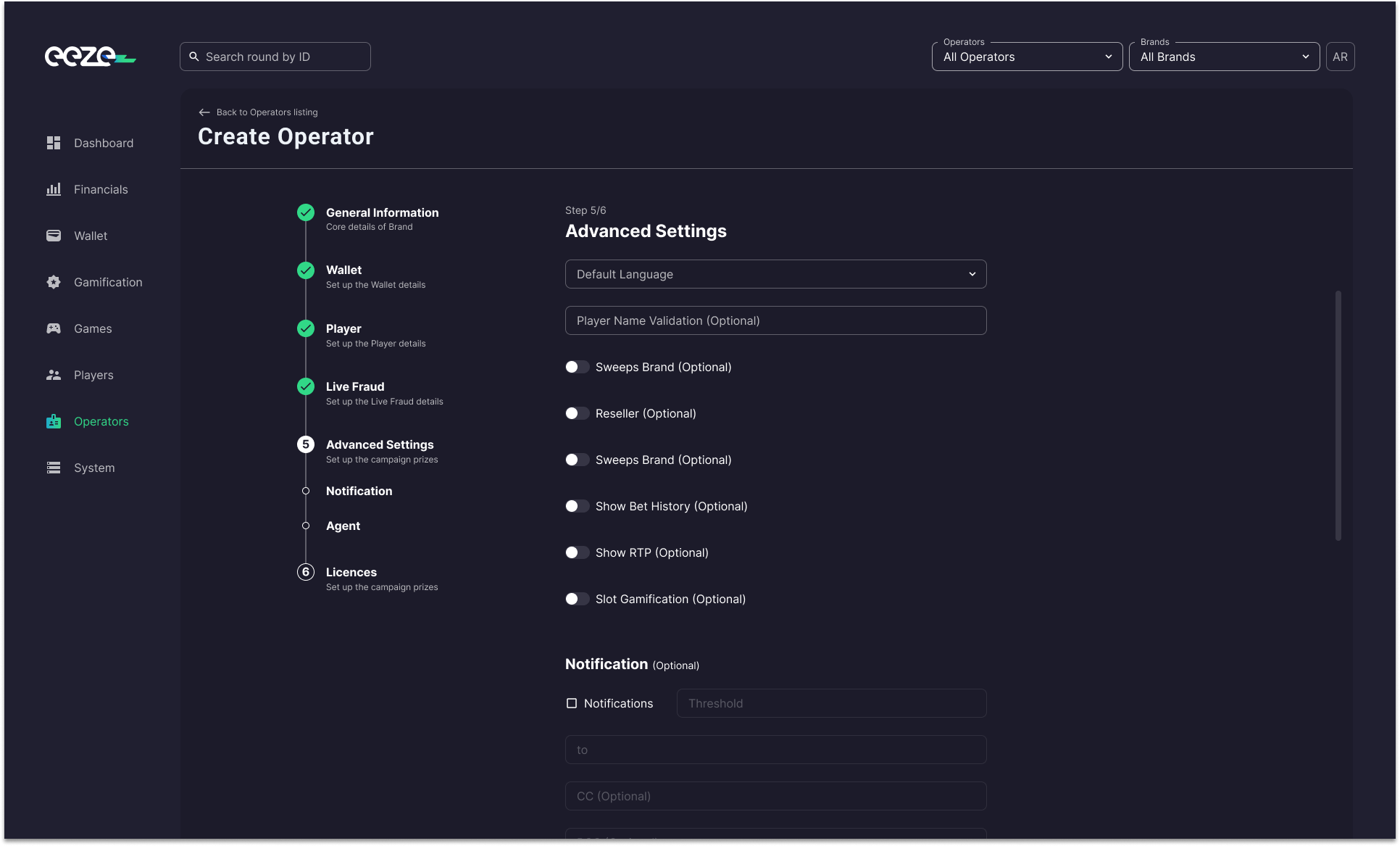Click the Games controller icon
Screen dimensions: 1400x846
(54, 328)
